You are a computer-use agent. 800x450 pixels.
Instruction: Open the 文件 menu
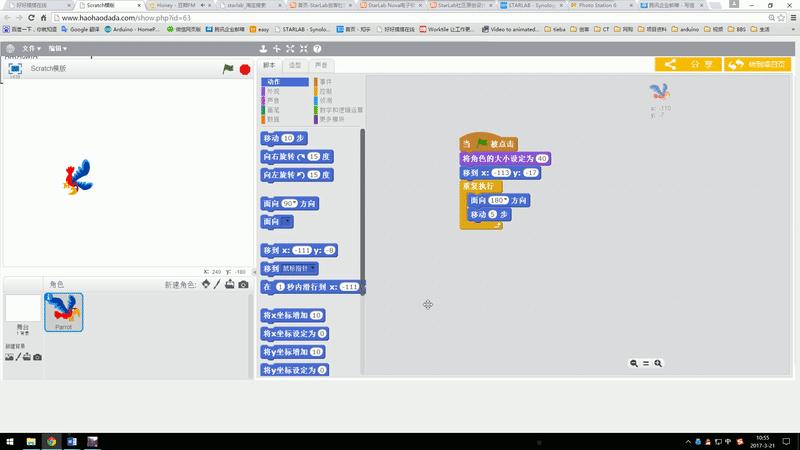pos(31,48)
